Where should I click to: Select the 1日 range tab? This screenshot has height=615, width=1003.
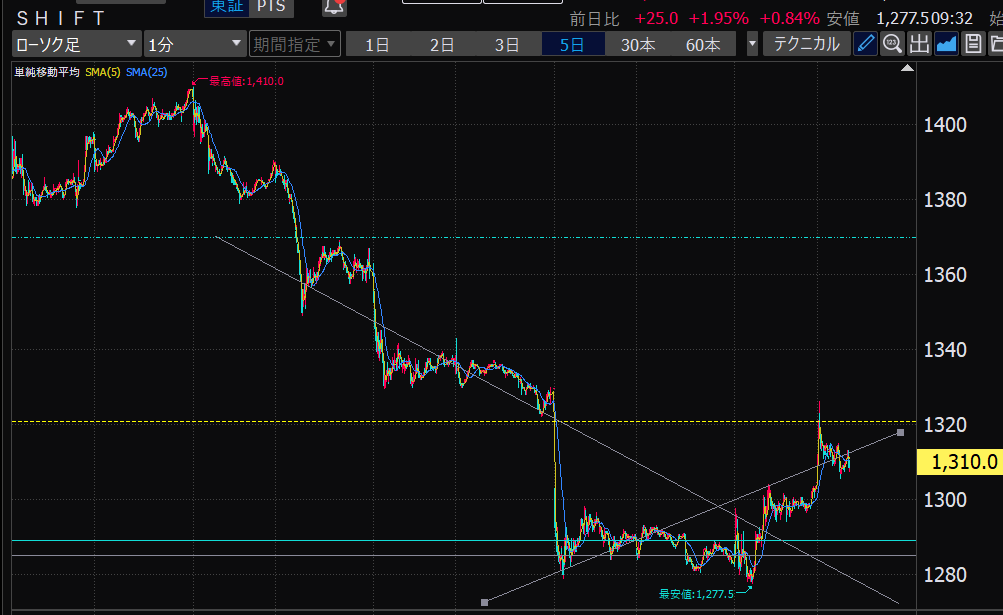tap(377, 44)
